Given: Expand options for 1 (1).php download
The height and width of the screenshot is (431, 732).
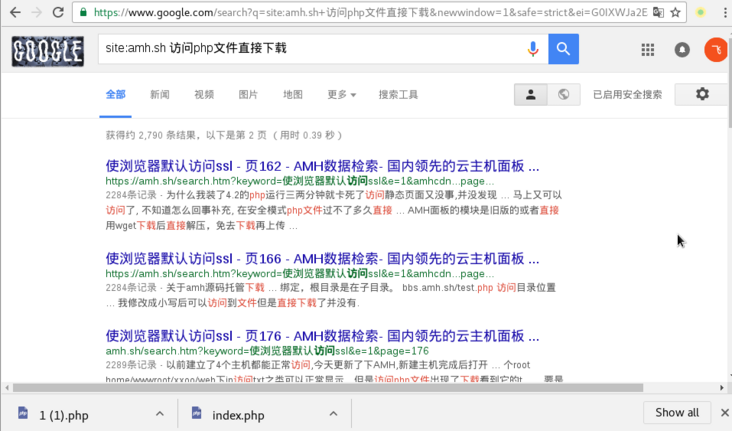Looking at the screenshot, I should pyautogui.click(x=160, y=414).
